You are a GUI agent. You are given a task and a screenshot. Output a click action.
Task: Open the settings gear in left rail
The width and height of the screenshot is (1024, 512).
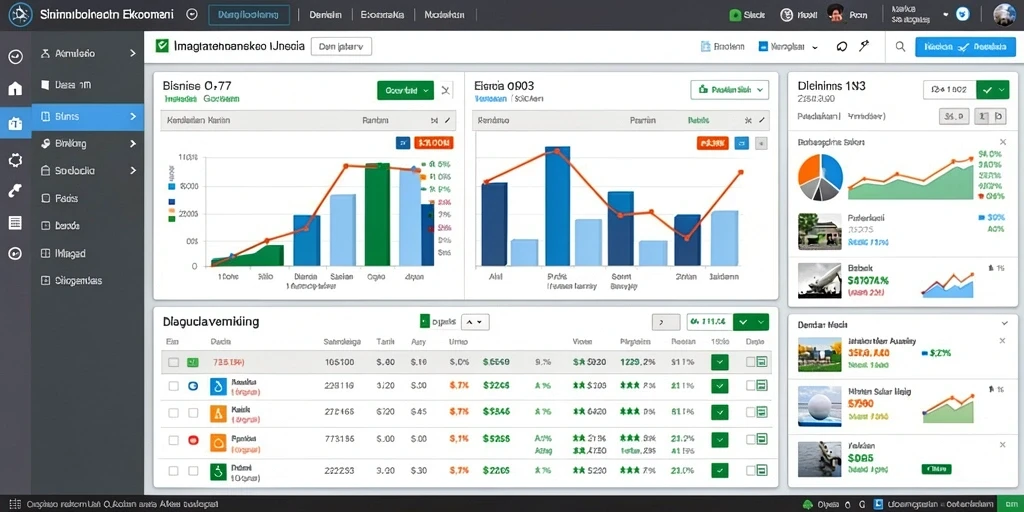pos(15,160)
